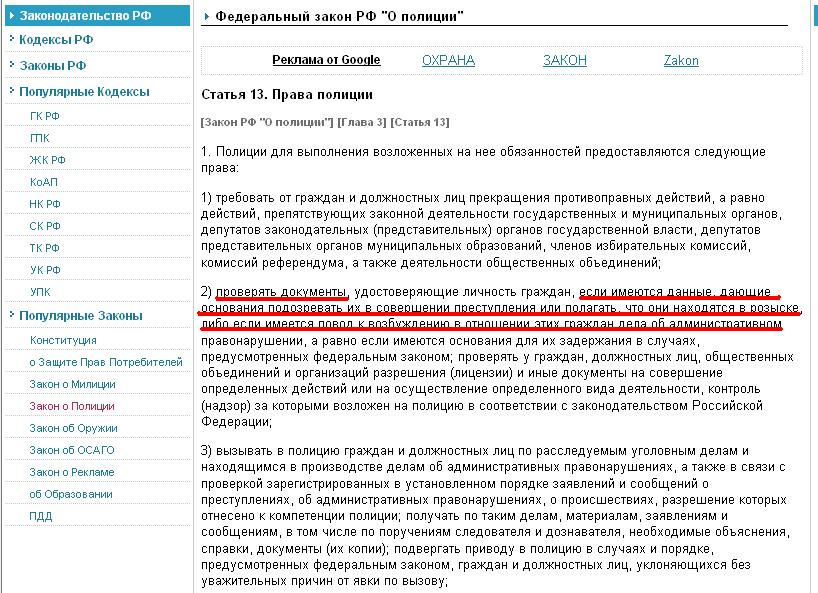Open the КоАП code link
Screen dimensions: 818x593
(44, 182)
